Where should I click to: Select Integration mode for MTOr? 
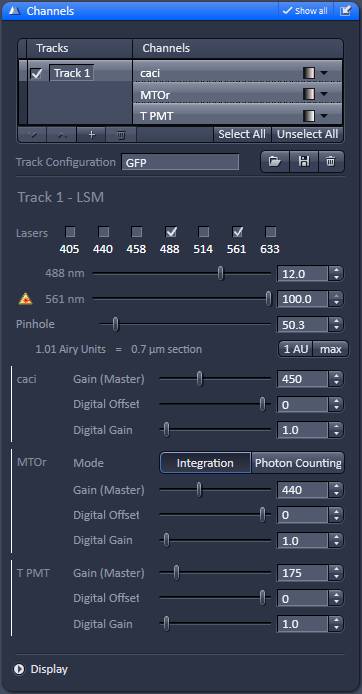(205, 463)
